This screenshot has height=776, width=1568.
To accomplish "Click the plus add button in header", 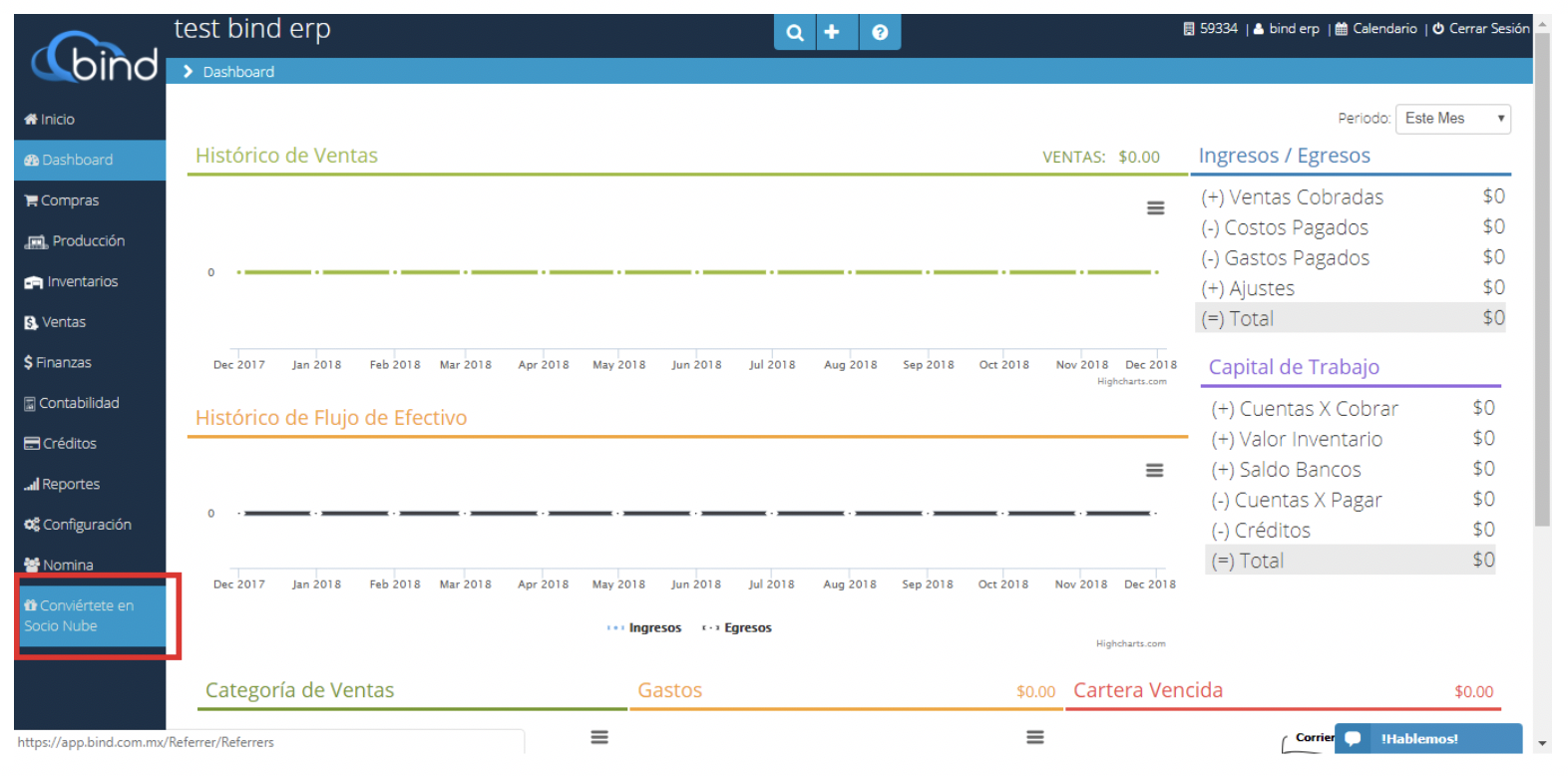I will tap(832, 32).
